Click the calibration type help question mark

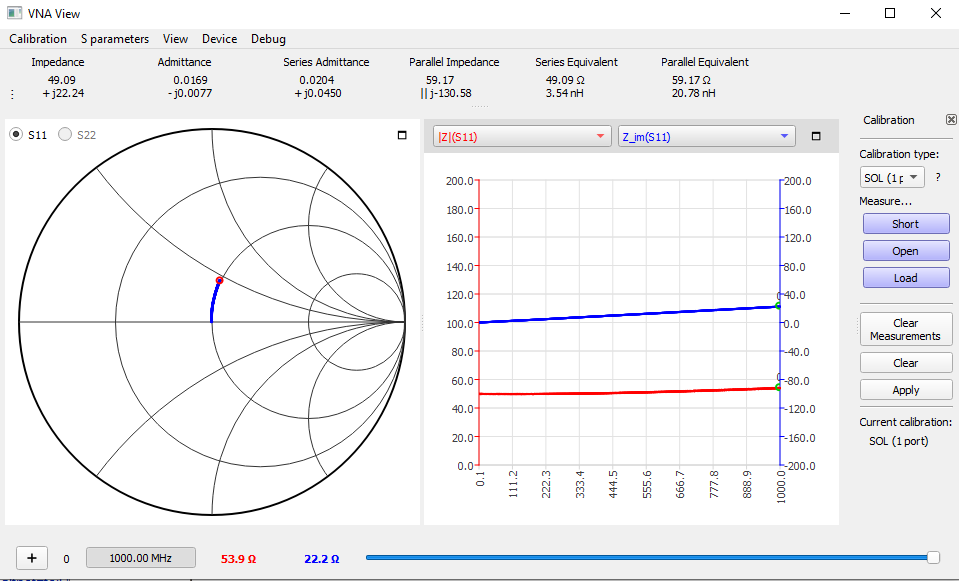[x=938, y=177]
